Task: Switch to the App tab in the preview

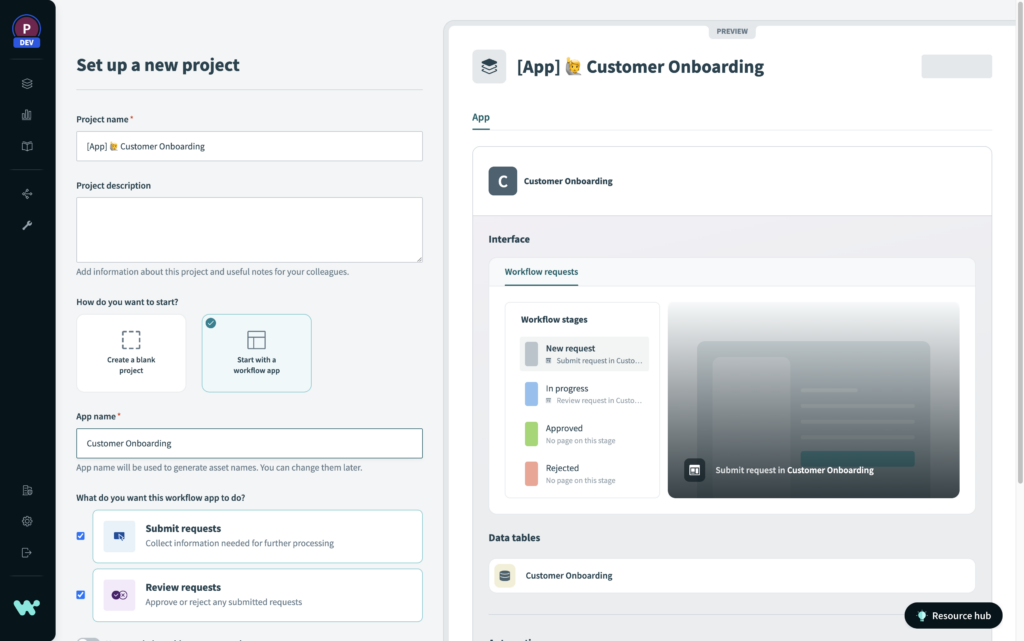Action: (x=480, y=117)
